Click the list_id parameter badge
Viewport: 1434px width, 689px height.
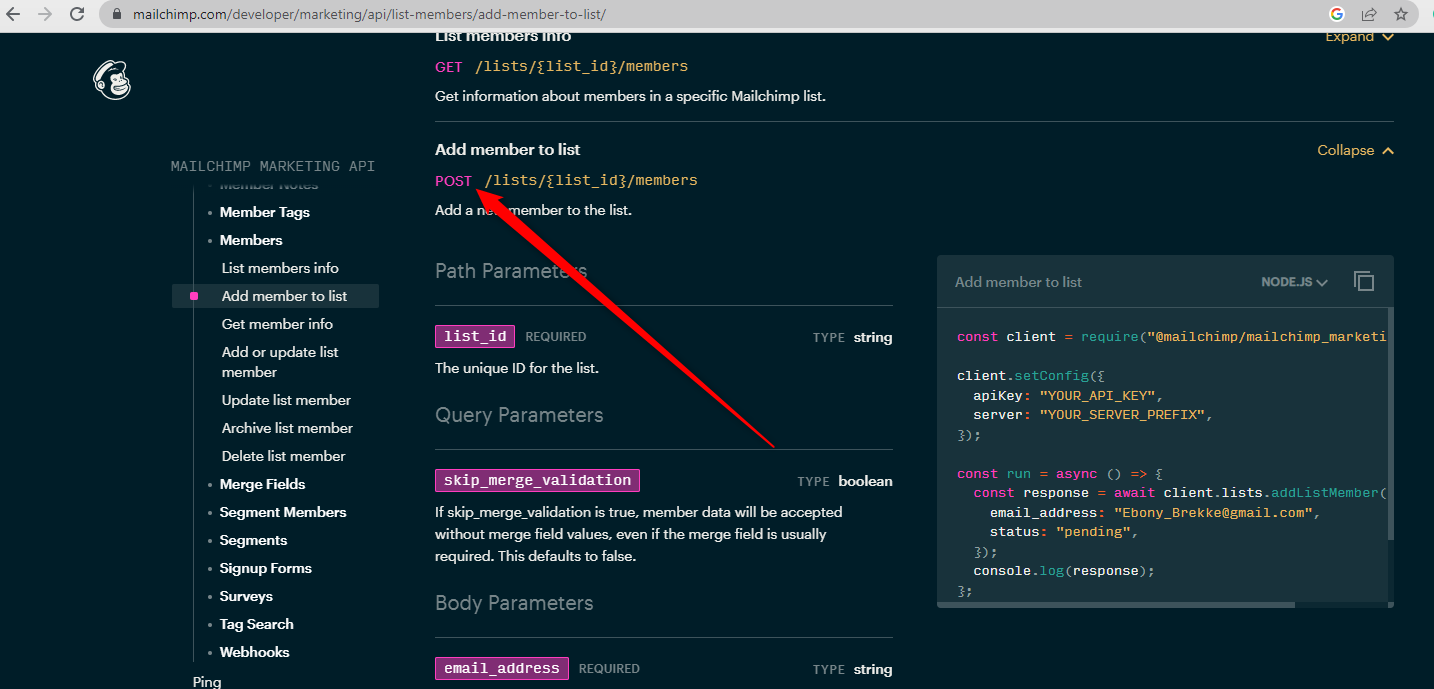pyautogui.click(x=475, y=337)
